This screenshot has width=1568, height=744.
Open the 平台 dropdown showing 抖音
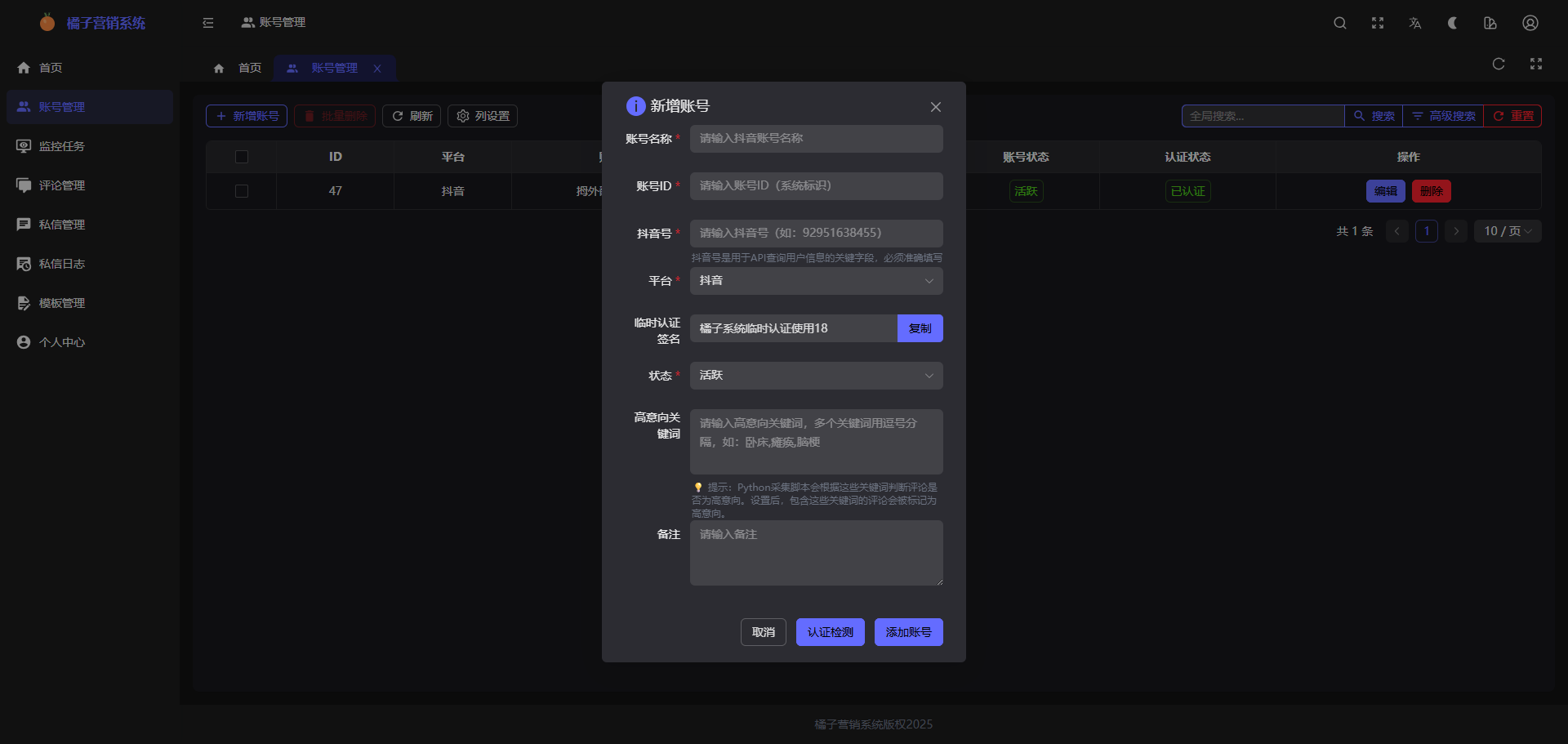(x=816, y=281)
